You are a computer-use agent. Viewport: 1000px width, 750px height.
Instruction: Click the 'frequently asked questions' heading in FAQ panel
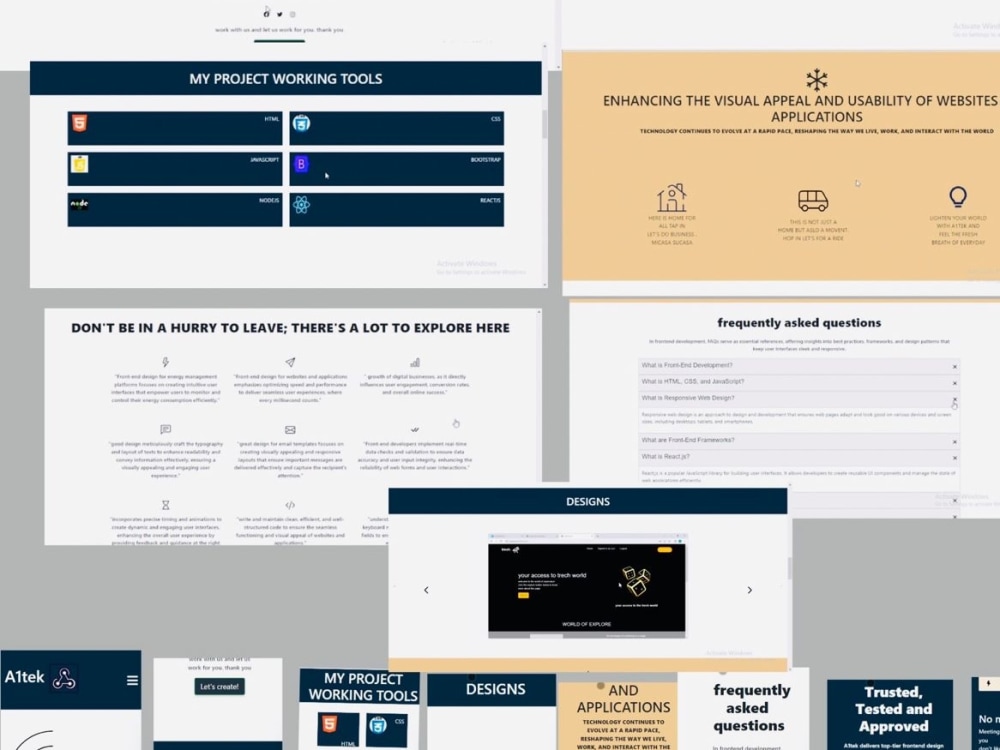799,323
